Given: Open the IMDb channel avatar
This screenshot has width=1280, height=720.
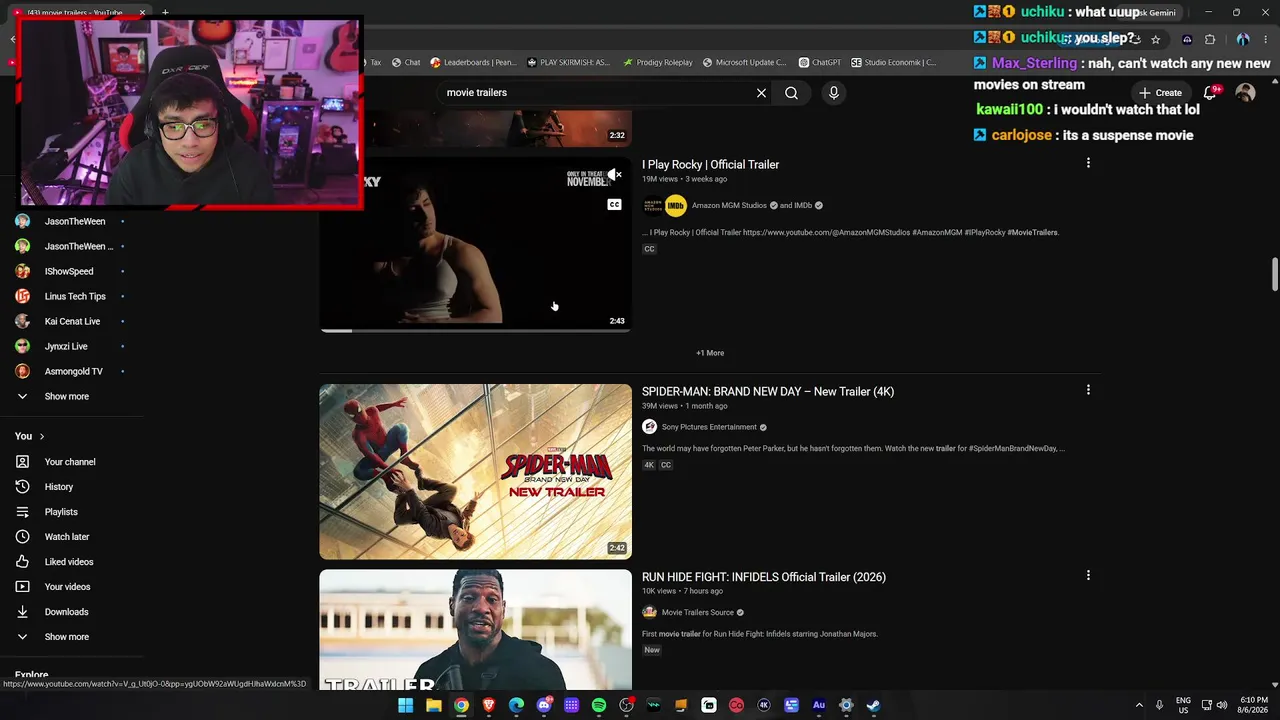Looking at the screenshot, I should tap(676, 206).
